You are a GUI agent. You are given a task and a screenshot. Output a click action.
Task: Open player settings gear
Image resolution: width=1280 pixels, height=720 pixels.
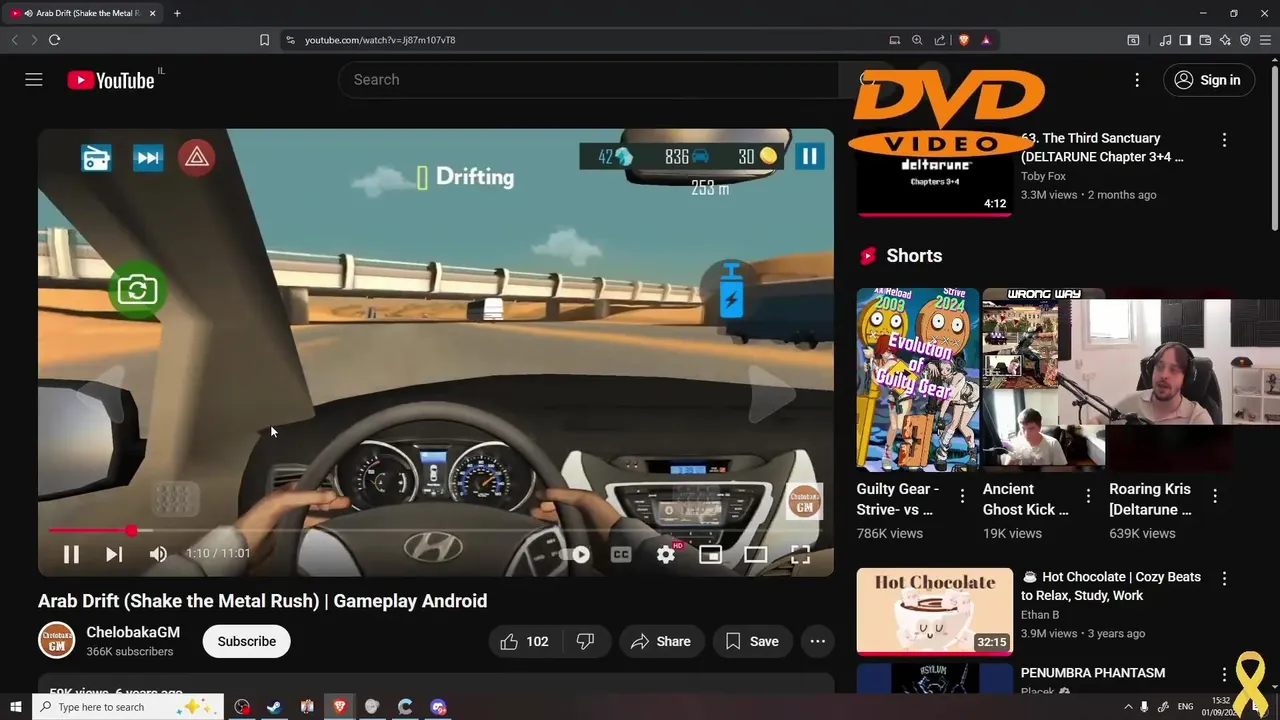(x=666, y=554)
